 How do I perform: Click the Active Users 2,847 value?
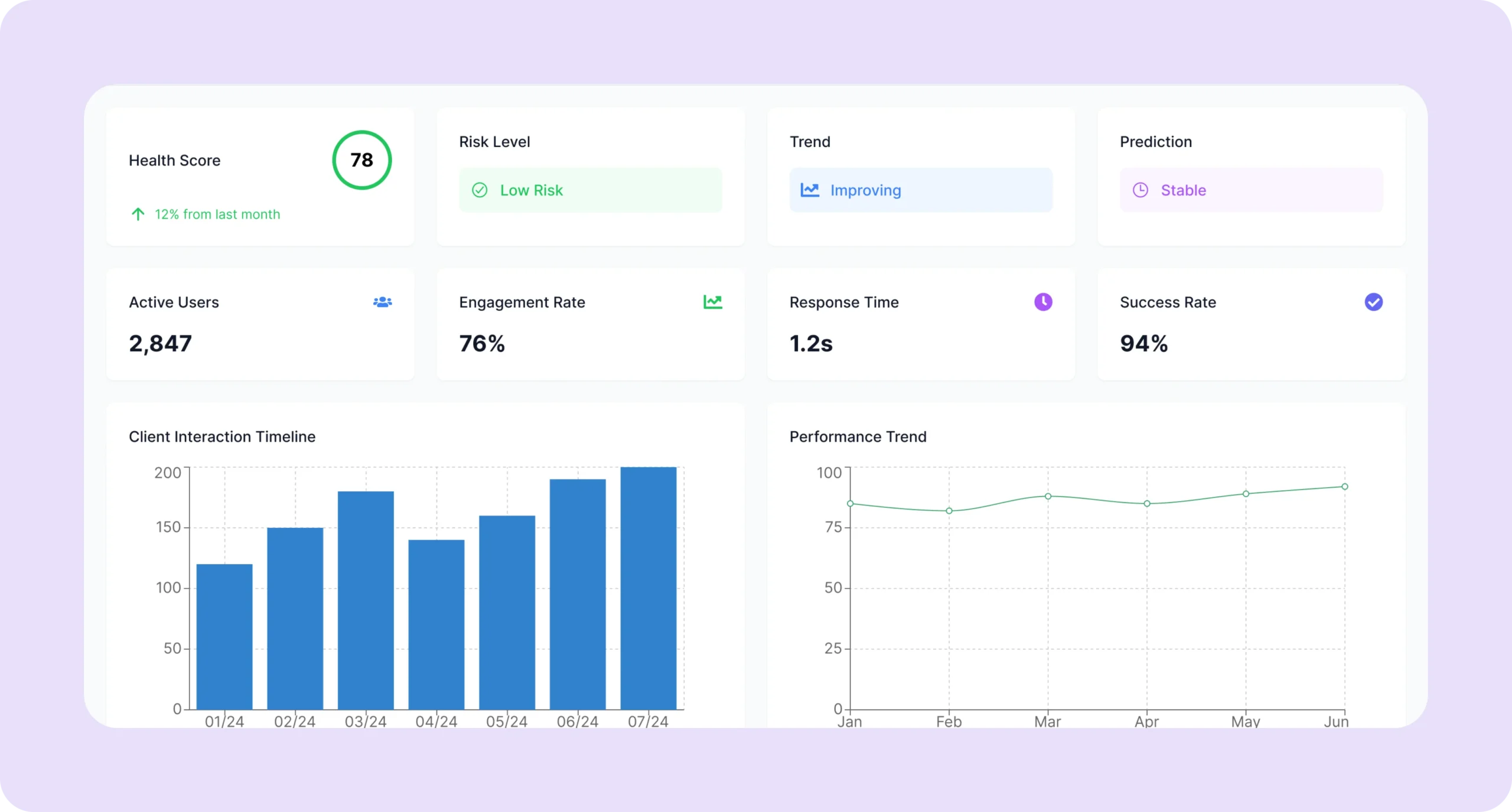click(161, 344)
